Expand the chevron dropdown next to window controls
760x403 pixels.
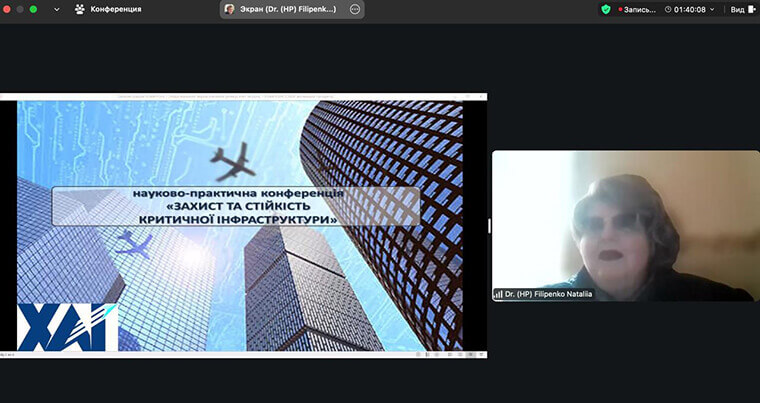(x=55, y=9)
